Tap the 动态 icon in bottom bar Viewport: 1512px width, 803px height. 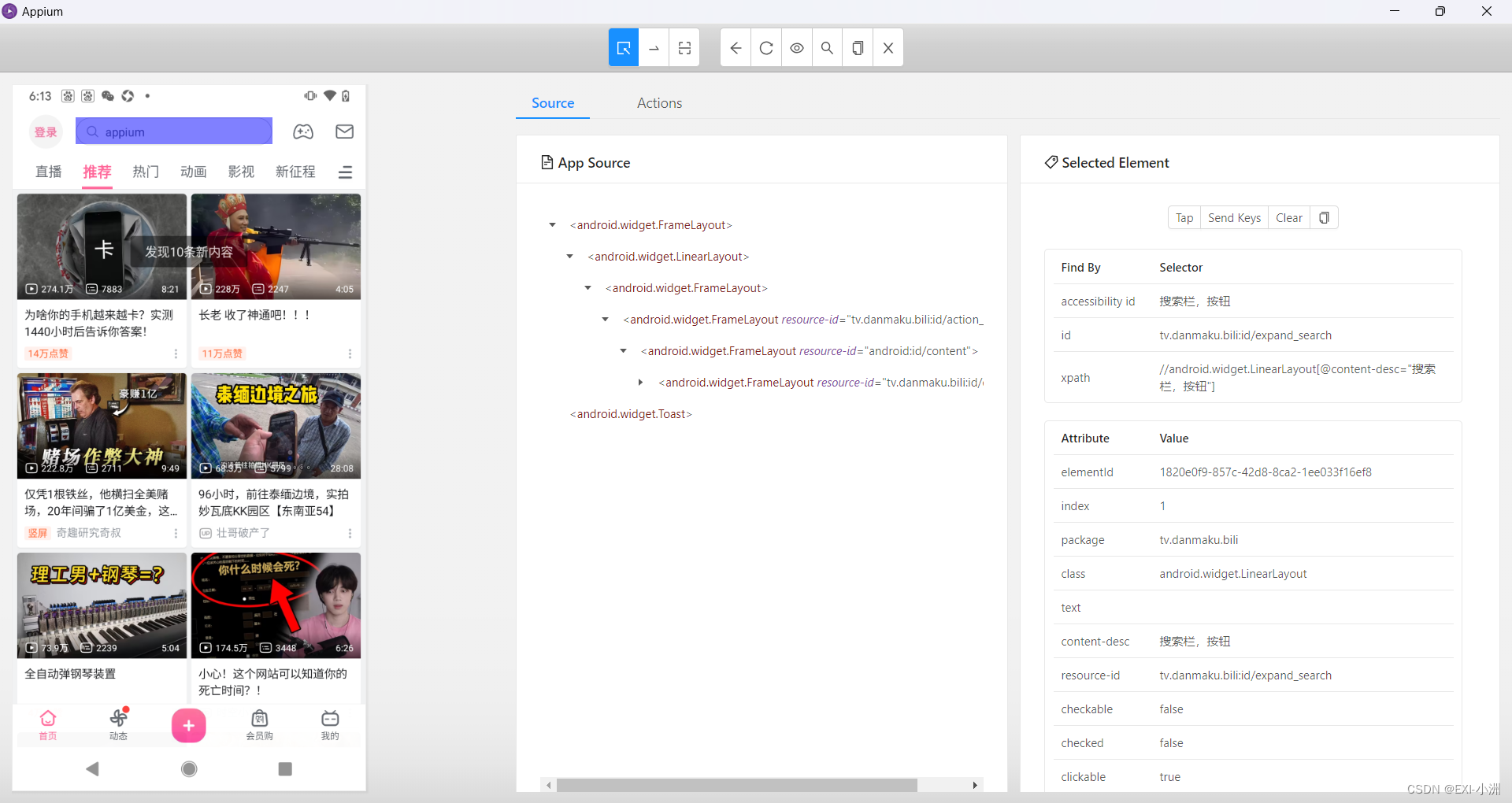coord(118,724)
